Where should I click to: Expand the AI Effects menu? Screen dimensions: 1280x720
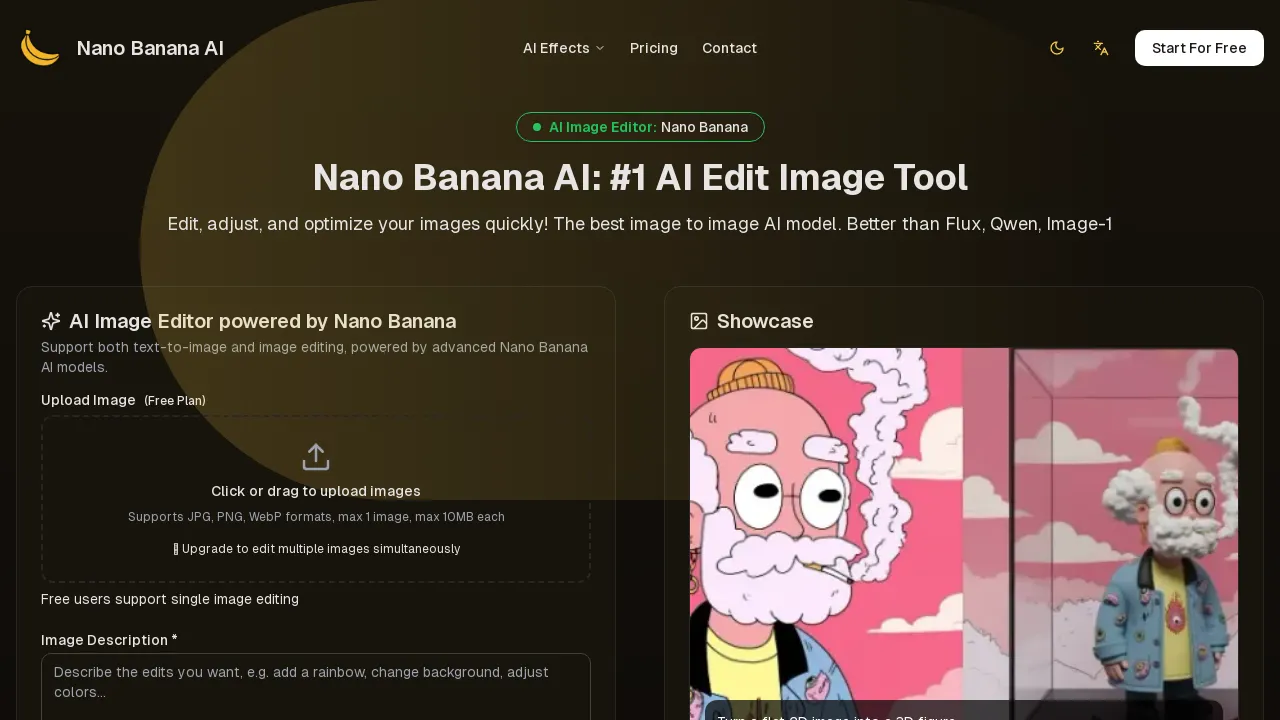(564, 48)
